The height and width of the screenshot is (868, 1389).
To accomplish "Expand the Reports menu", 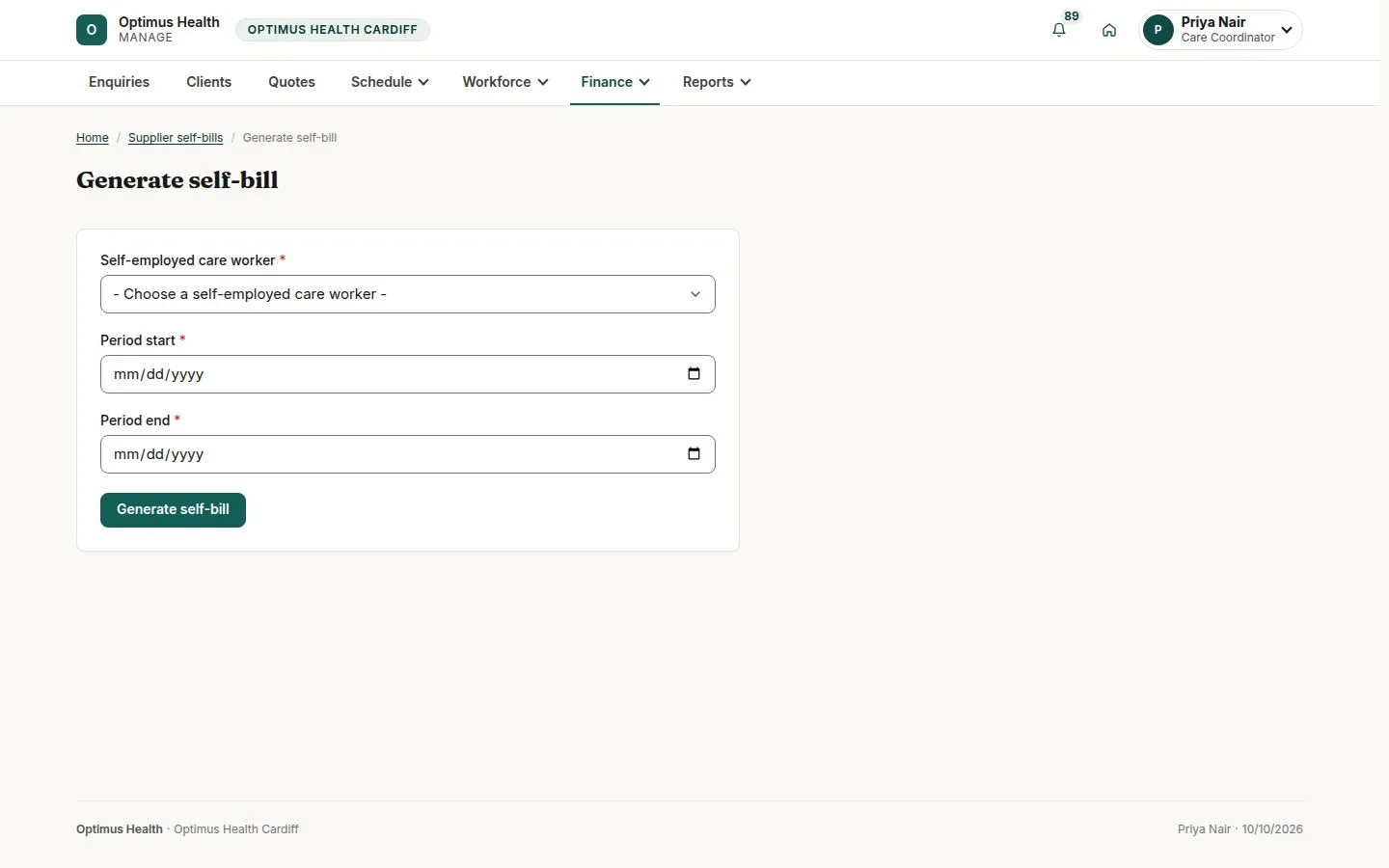I will pos(717,82).
